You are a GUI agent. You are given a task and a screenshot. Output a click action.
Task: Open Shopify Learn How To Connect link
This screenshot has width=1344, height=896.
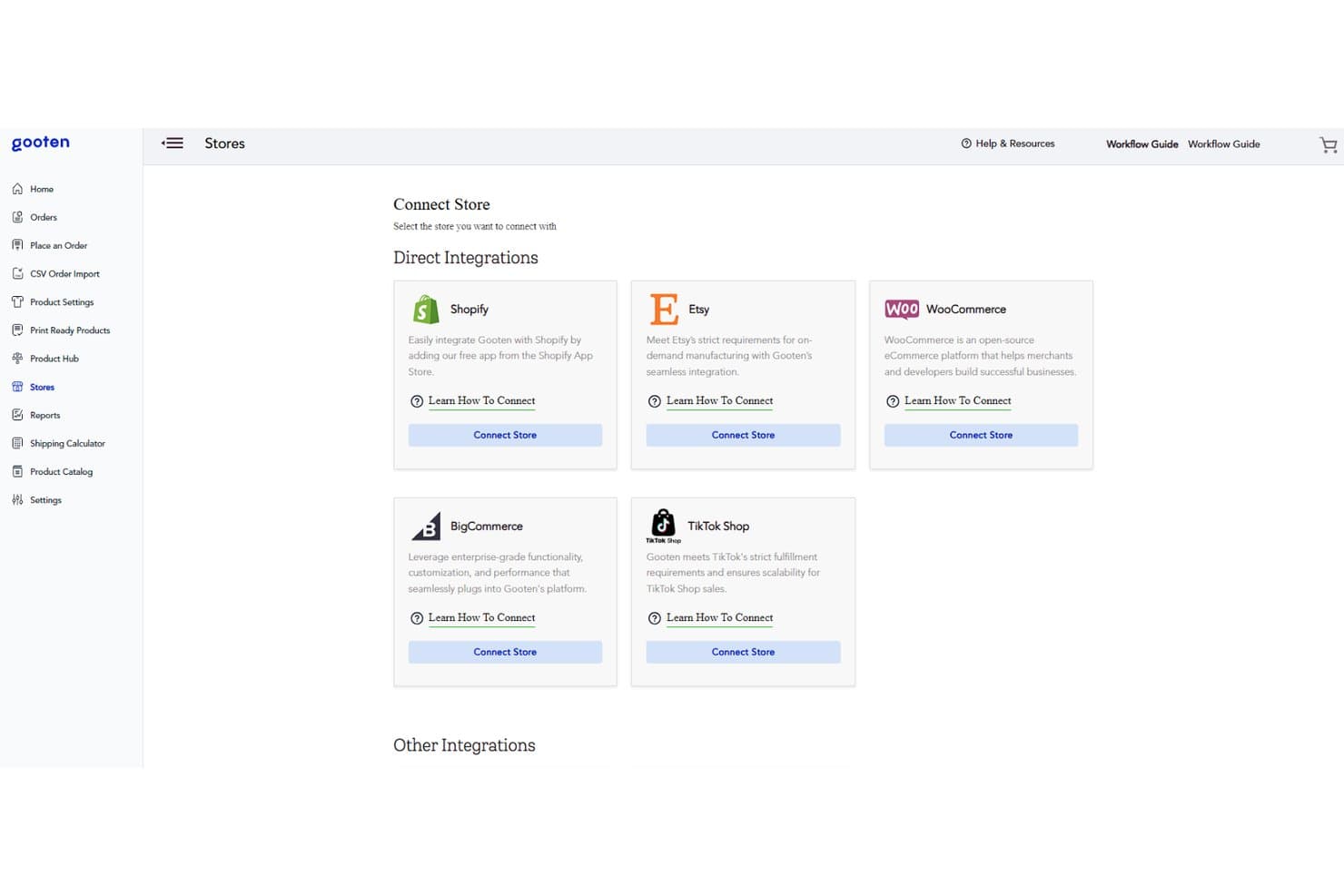coord(481,401)
